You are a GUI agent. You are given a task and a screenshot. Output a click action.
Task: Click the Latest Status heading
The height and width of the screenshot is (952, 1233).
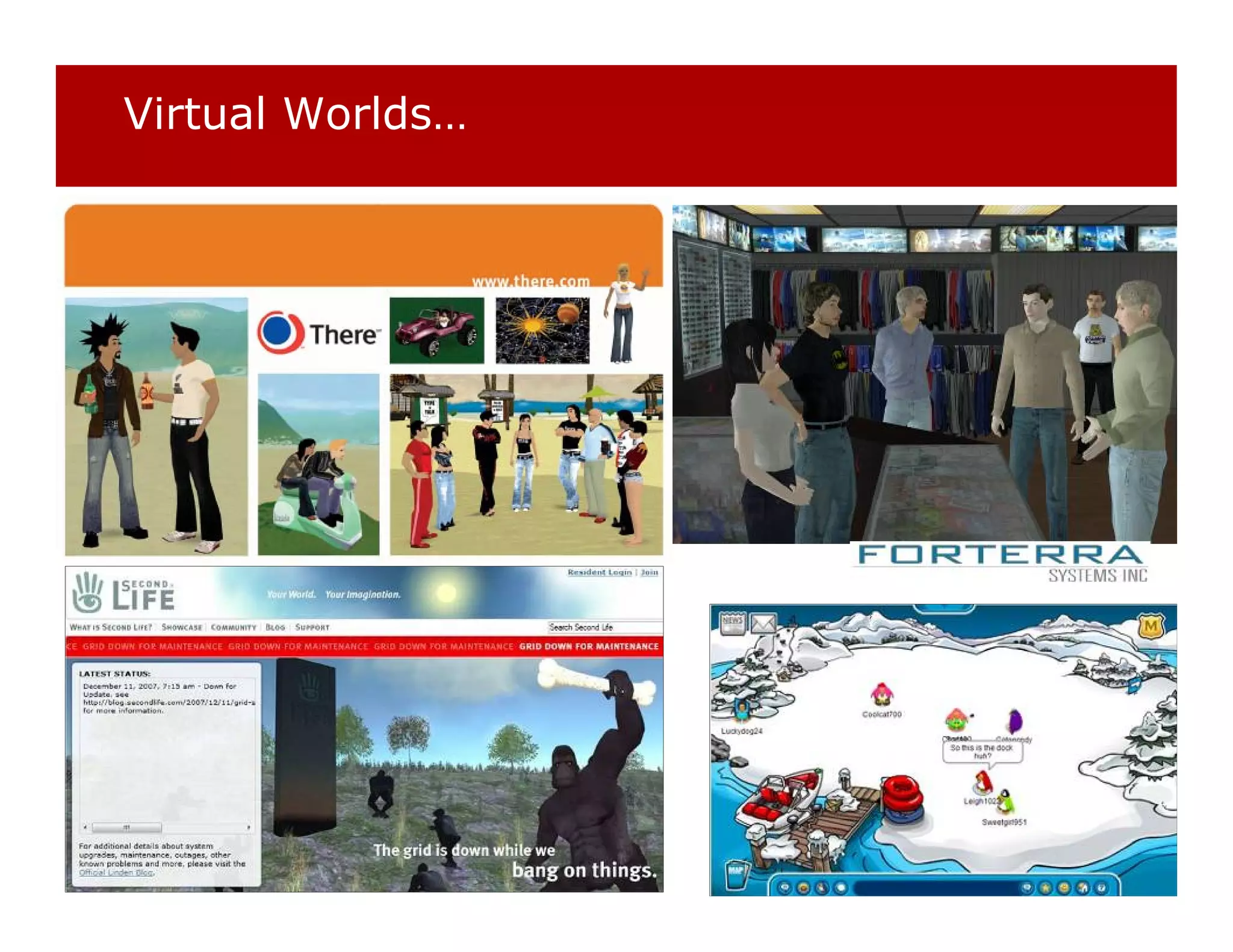click(114, 674)
